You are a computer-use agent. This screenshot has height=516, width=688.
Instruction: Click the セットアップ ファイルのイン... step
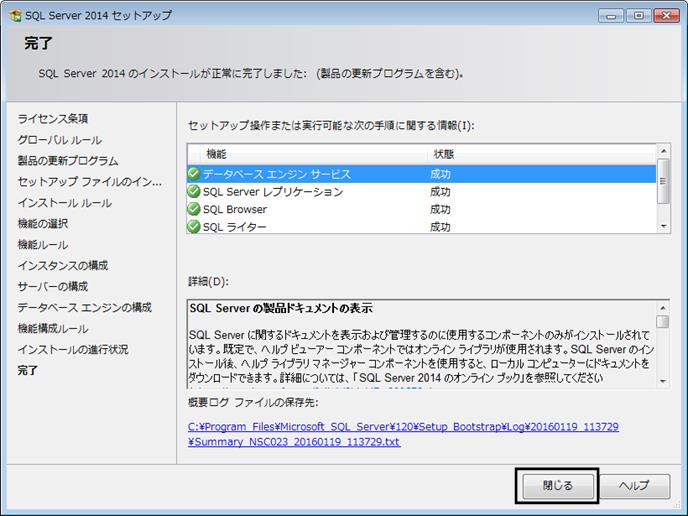click(x=90, y=182)
